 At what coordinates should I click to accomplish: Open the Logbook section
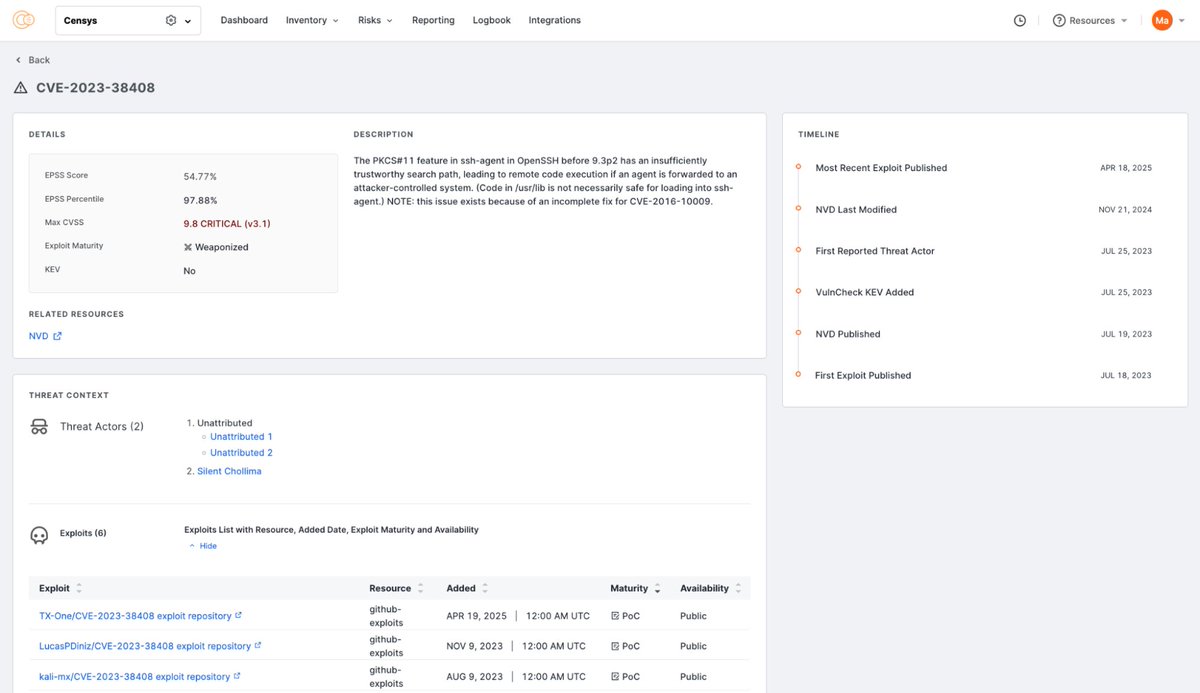[x=491, y=19]
